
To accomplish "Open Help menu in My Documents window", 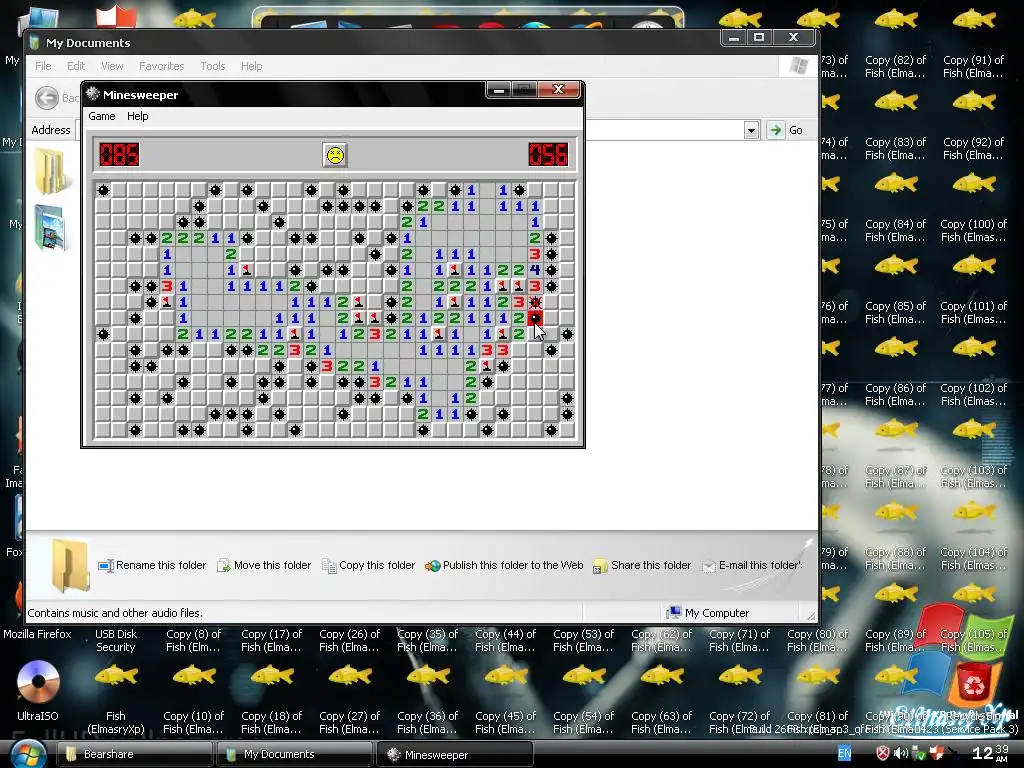I will point(251,66).
